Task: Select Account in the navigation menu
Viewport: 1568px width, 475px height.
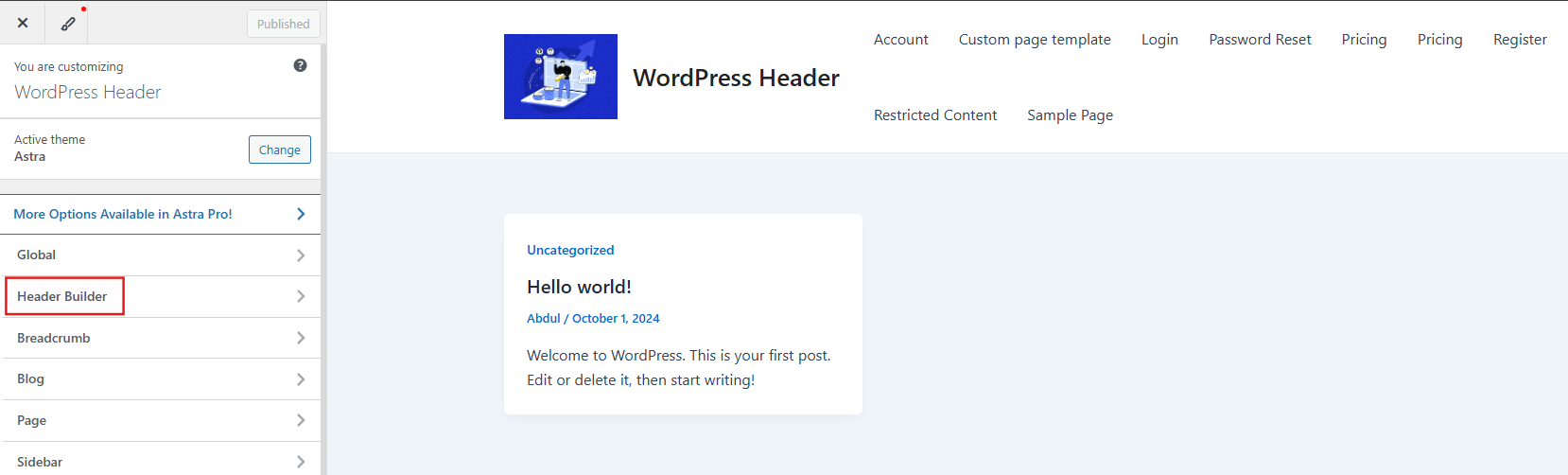Action: (900, 40)
